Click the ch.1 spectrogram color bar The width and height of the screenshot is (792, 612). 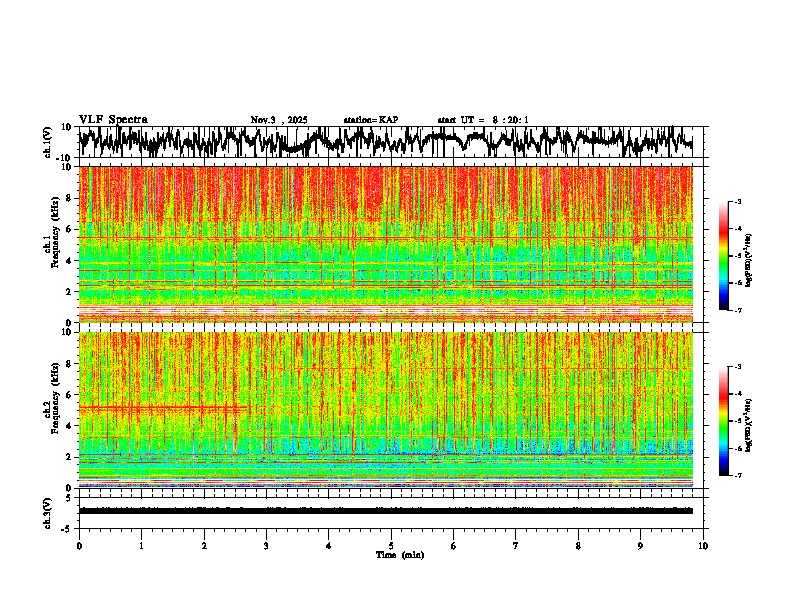[x=723, y=256]
